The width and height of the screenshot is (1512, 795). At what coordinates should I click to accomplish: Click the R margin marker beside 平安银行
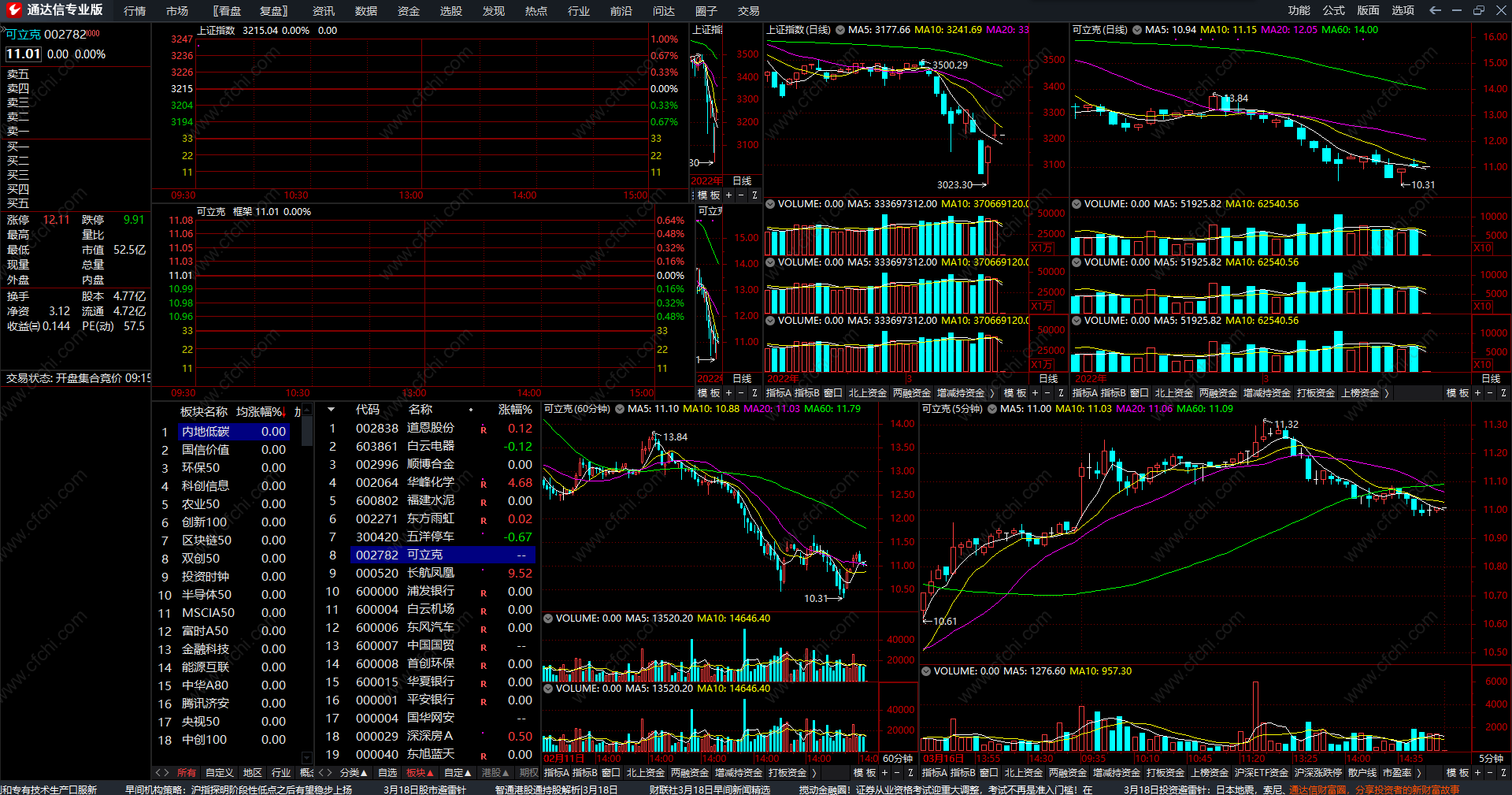484,701
